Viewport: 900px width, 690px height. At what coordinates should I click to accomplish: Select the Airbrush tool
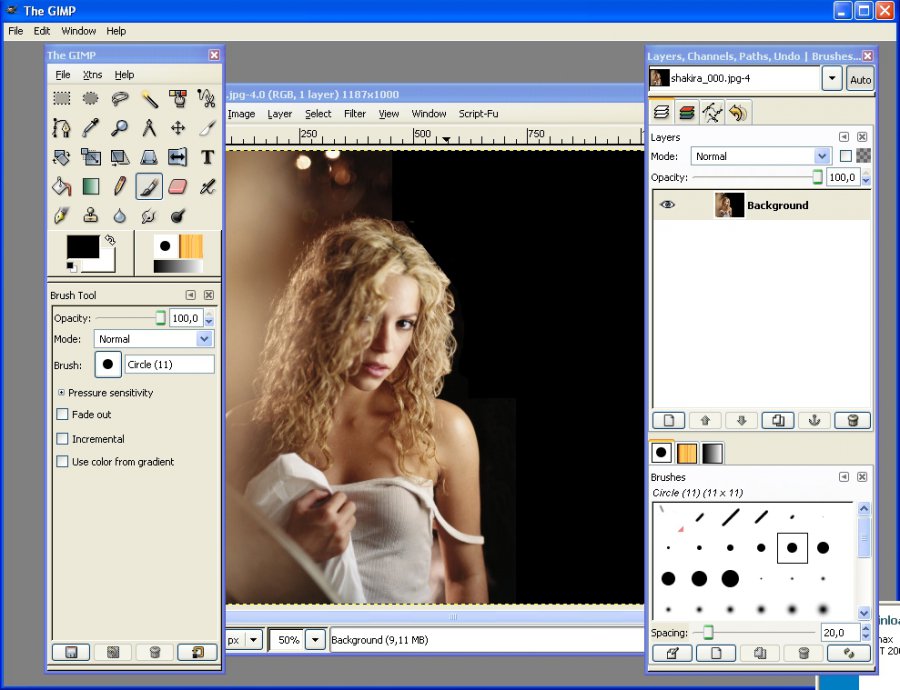[x=207, y=187]
